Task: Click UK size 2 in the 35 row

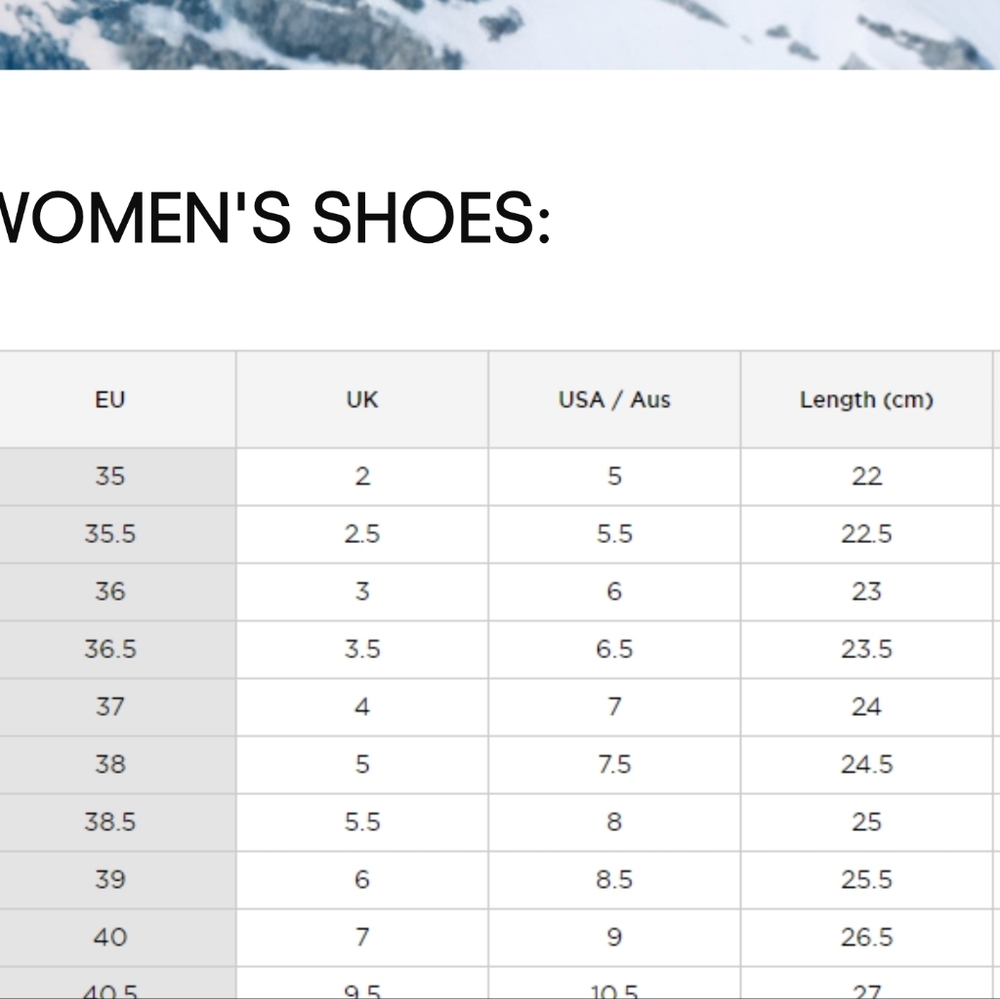Action: [362, 477]
